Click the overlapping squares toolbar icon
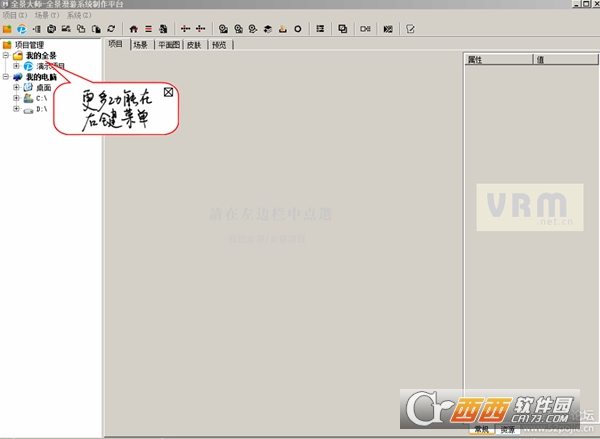The width and height of the screenshot is (600, 439). 342,29
